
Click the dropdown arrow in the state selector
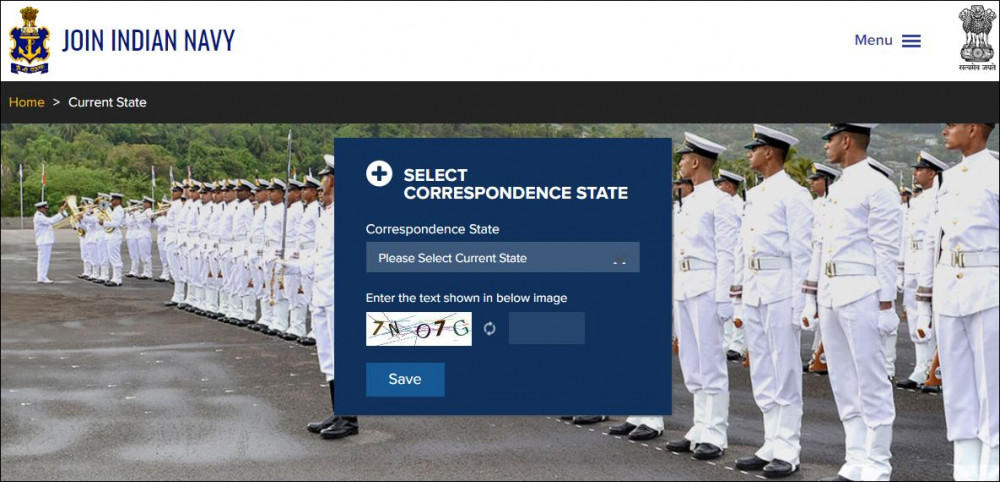[x=619, y=259]
